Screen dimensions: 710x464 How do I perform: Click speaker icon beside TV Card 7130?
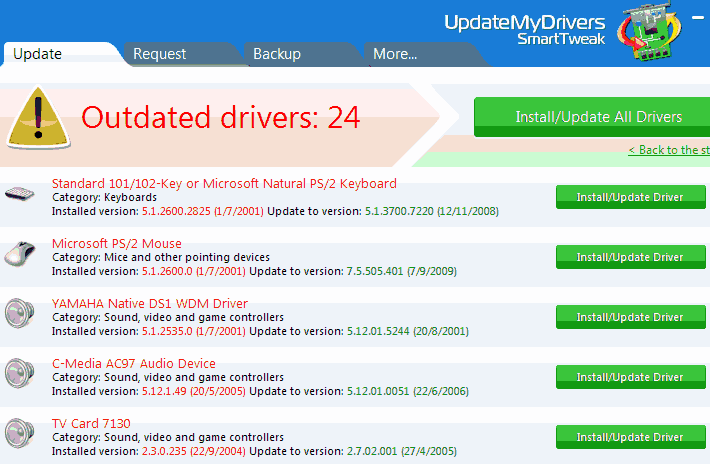[19, 433]
